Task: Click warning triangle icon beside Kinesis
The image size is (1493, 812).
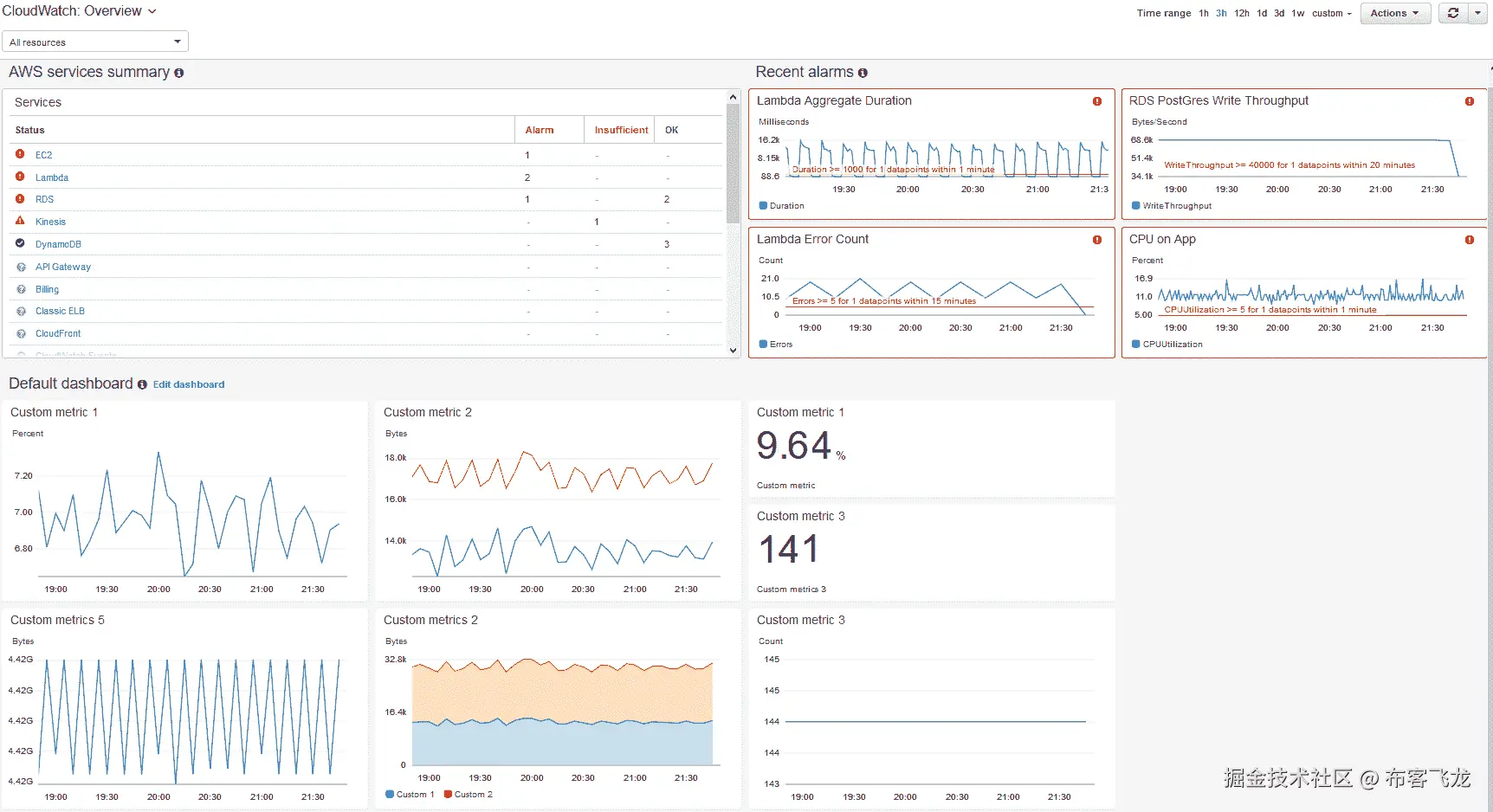Action: (20, 221)
